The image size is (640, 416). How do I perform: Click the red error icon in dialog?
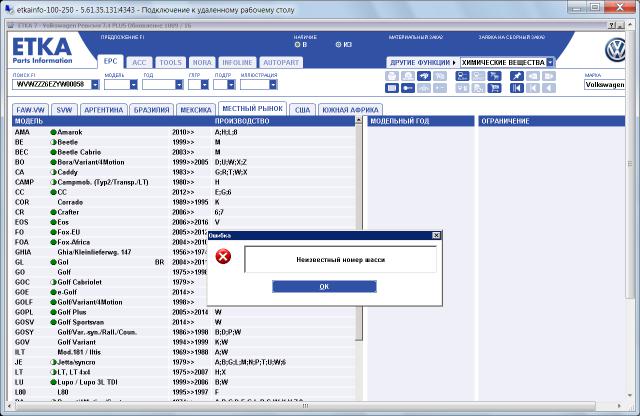(x=223, y=256)
